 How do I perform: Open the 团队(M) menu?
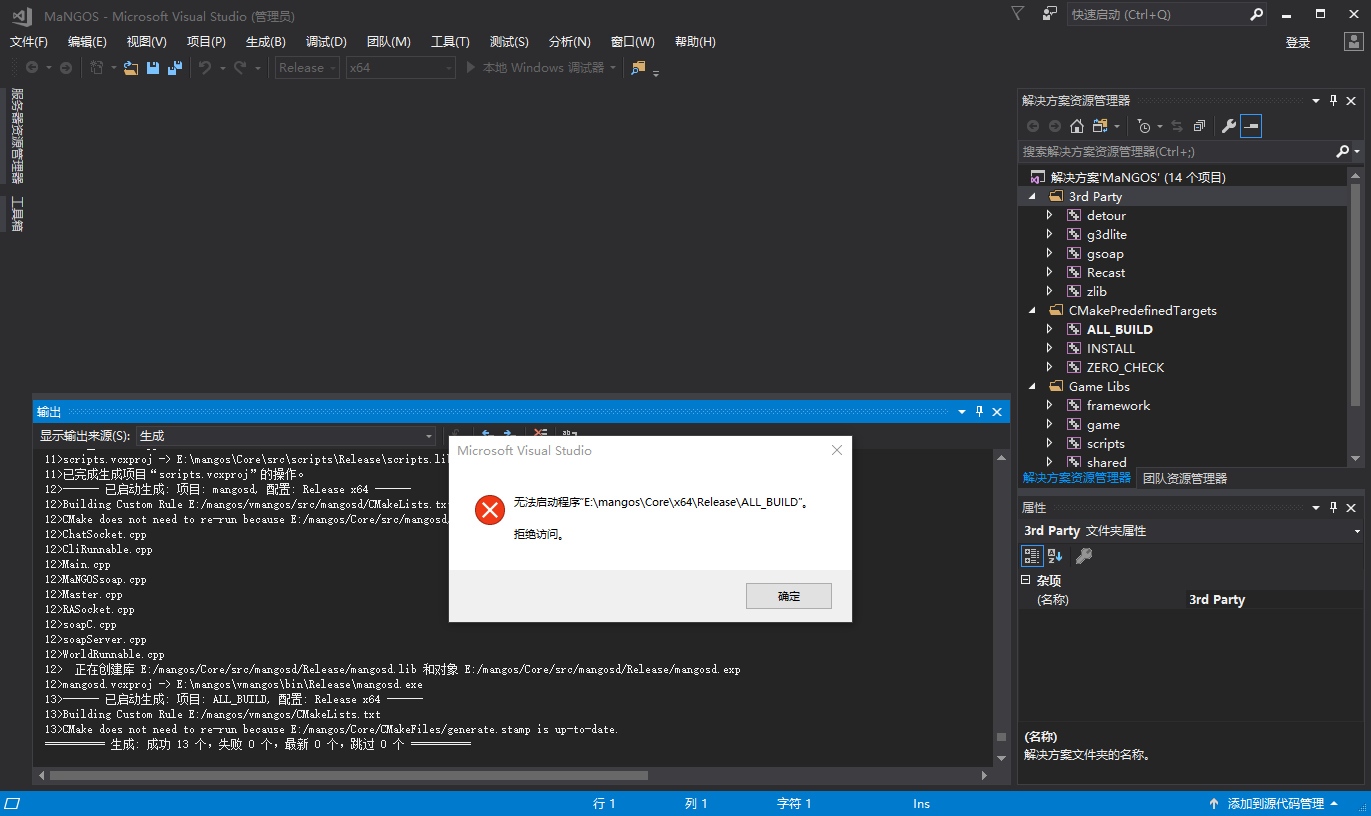[x=388, y=42]
